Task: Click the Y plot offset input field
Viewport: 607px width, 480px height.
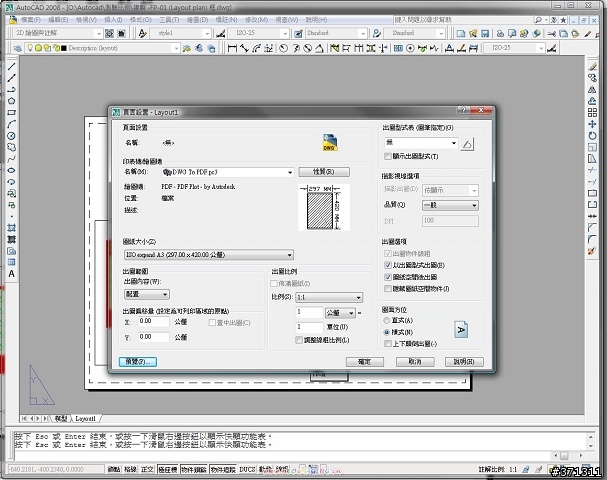Action: click(154, 337)
